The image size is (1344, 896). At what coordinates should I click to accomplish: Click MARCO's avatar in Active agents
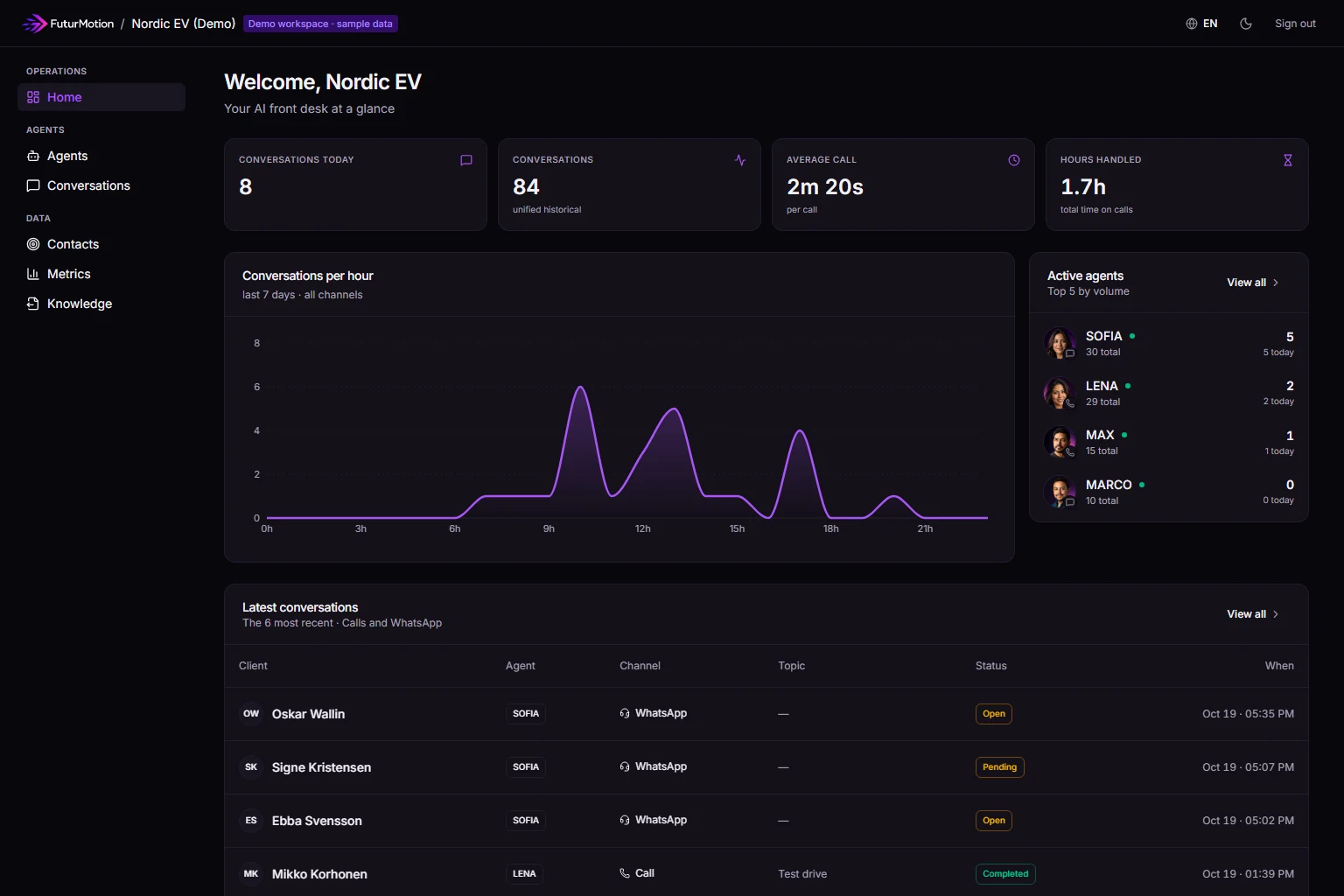click(1060, 492)
